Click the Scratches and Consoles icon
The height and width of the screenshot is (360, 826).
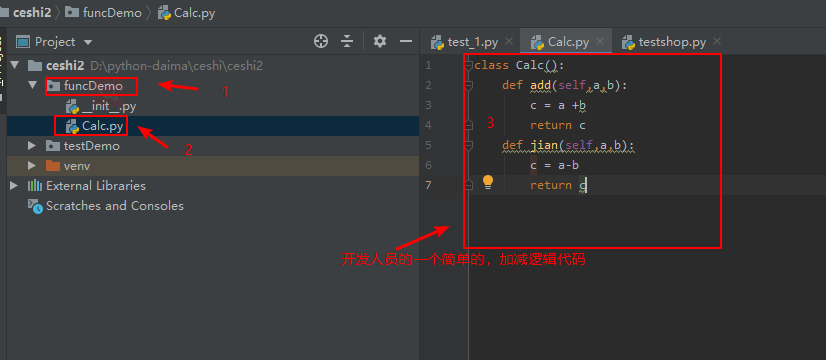[35, 206]
